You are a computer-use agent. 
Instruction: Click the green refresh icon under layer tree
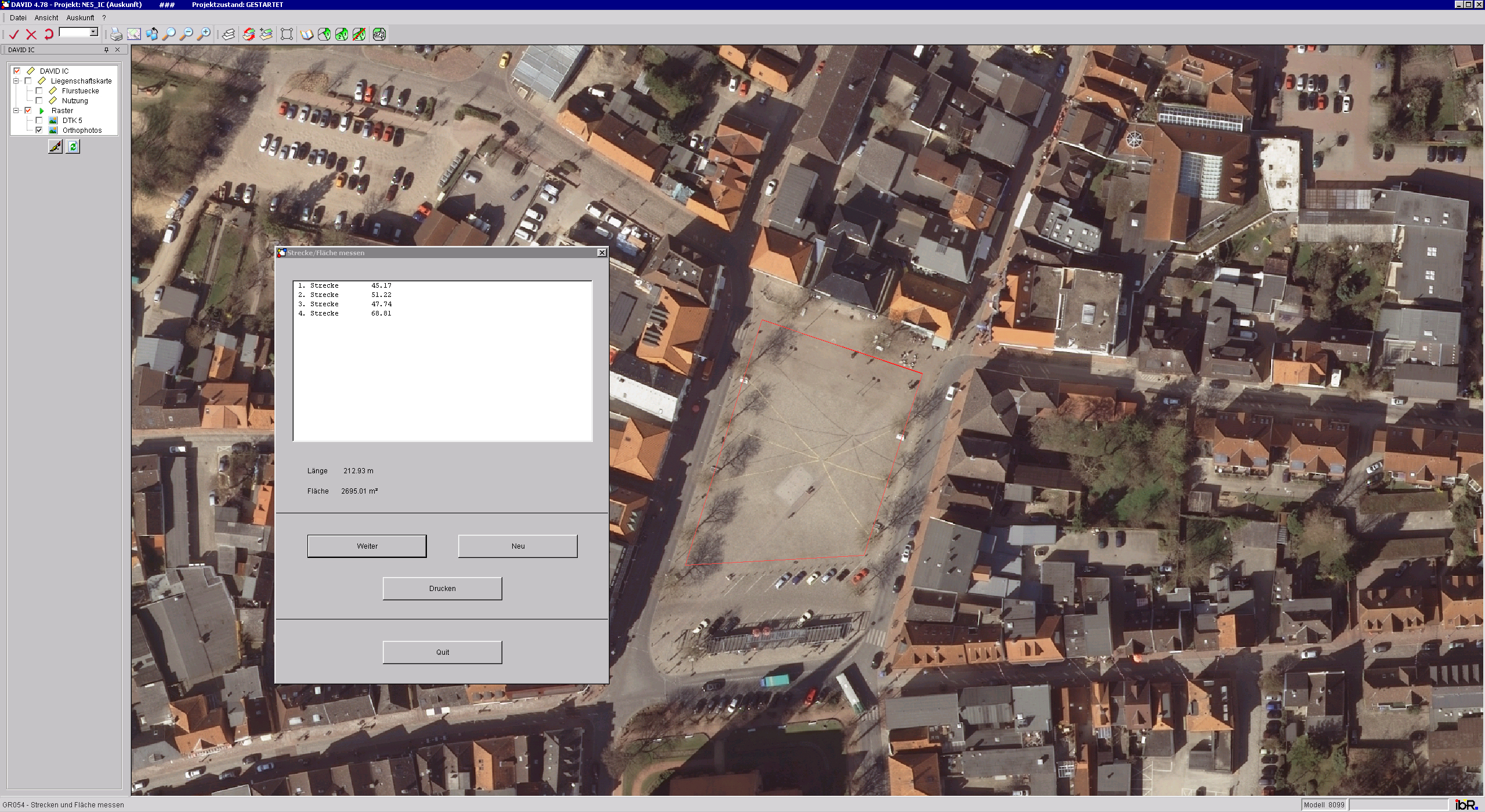[x=73, y=147]
